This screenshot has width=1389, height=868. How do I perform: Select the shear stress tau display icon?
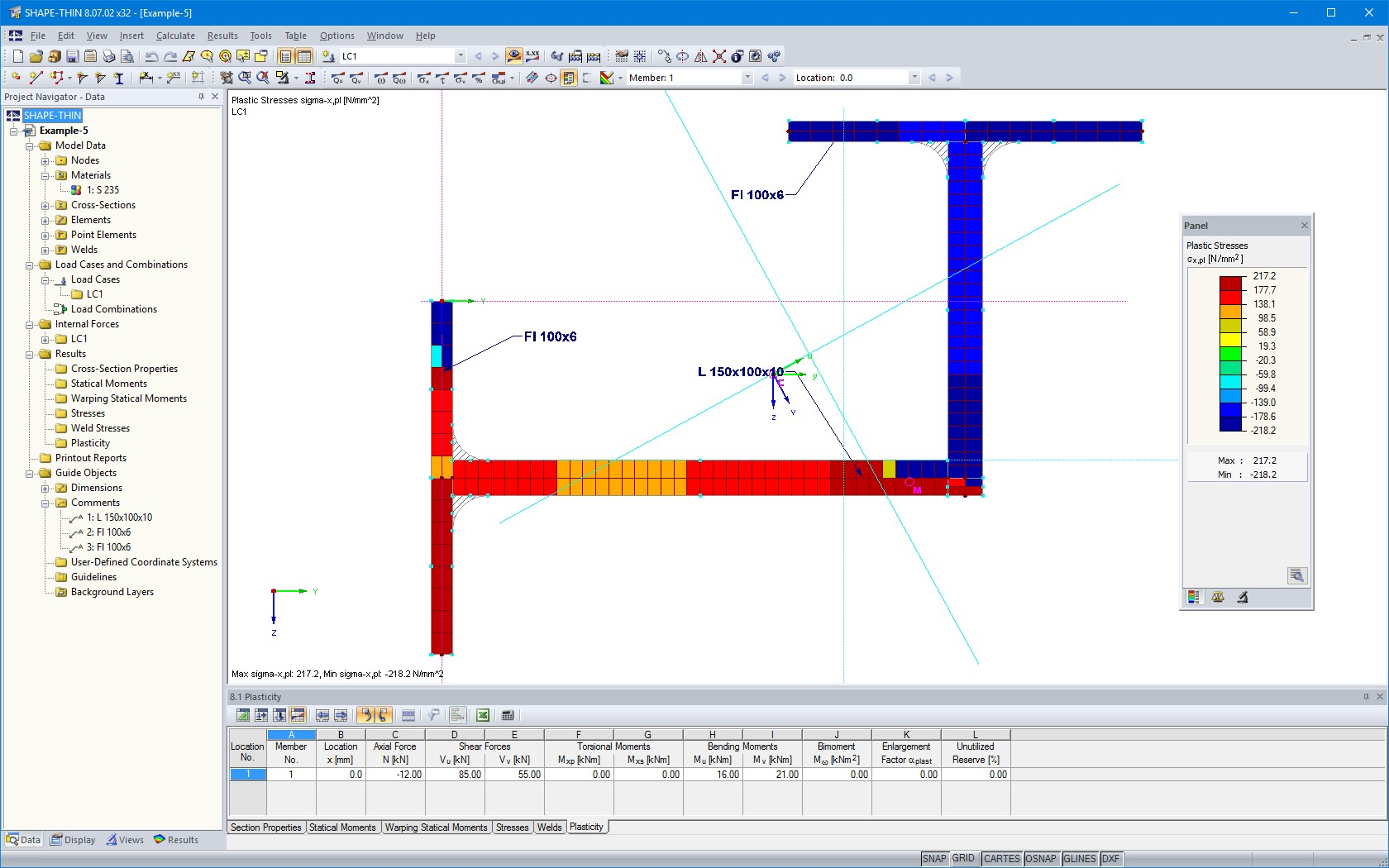coord(442,79)
